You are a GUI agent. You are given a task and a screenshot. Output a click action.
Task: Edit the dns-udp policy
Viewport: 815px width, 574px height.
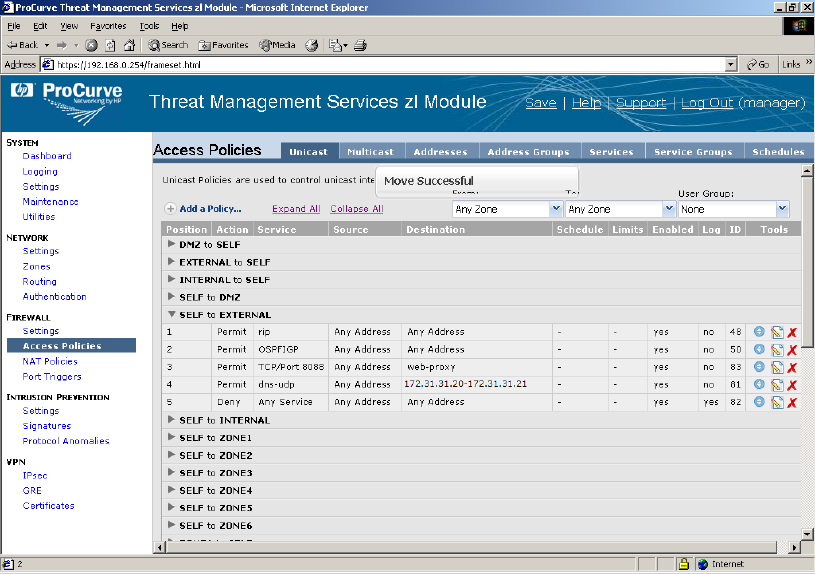click(777, 385)
